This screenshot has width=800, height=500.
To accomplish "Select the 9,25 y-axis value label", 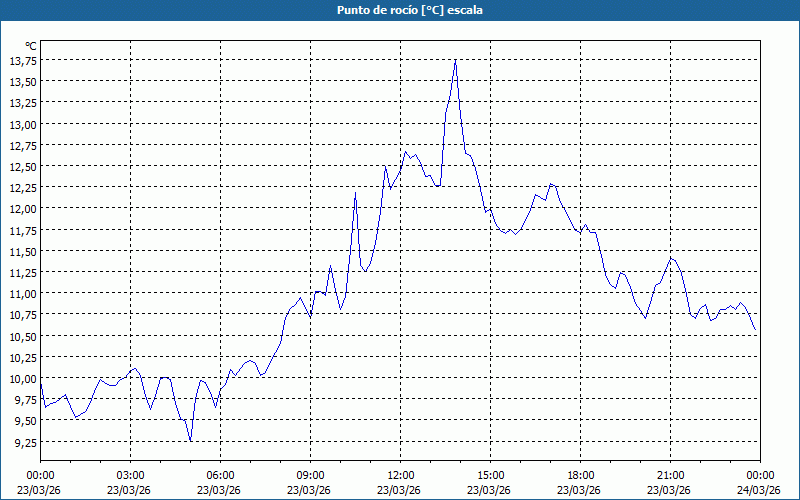I will point(23,442).
